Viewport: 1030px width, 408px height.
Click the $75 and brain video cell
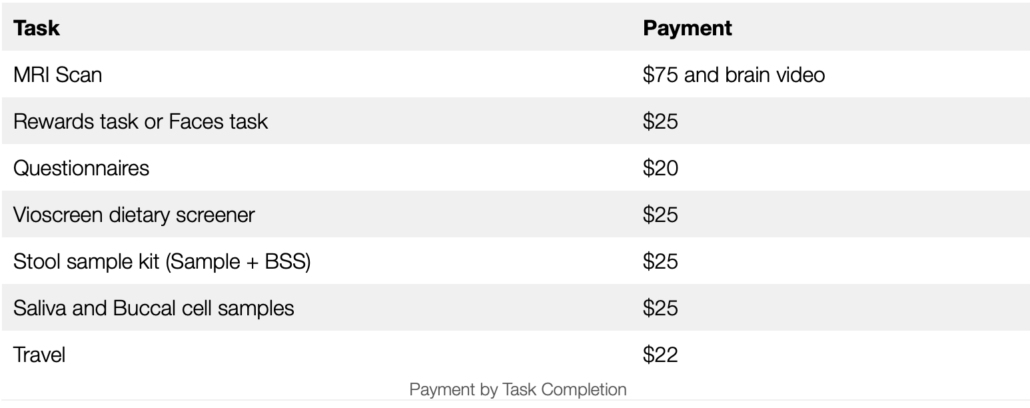pyautogui.click(x=734, y=75)
